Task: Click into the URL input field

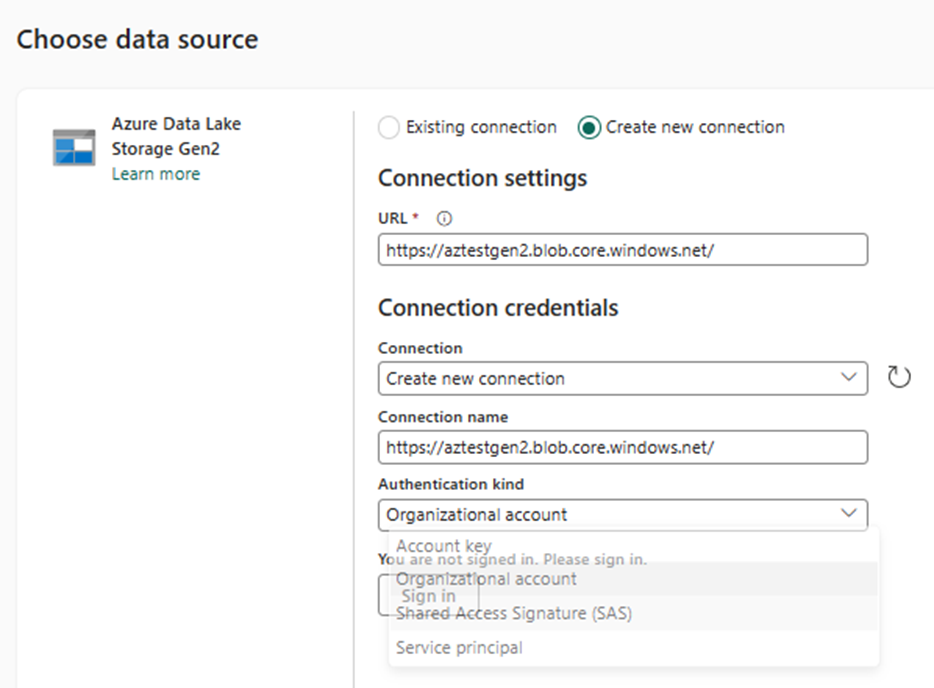Action: click(x=622, y=250)
